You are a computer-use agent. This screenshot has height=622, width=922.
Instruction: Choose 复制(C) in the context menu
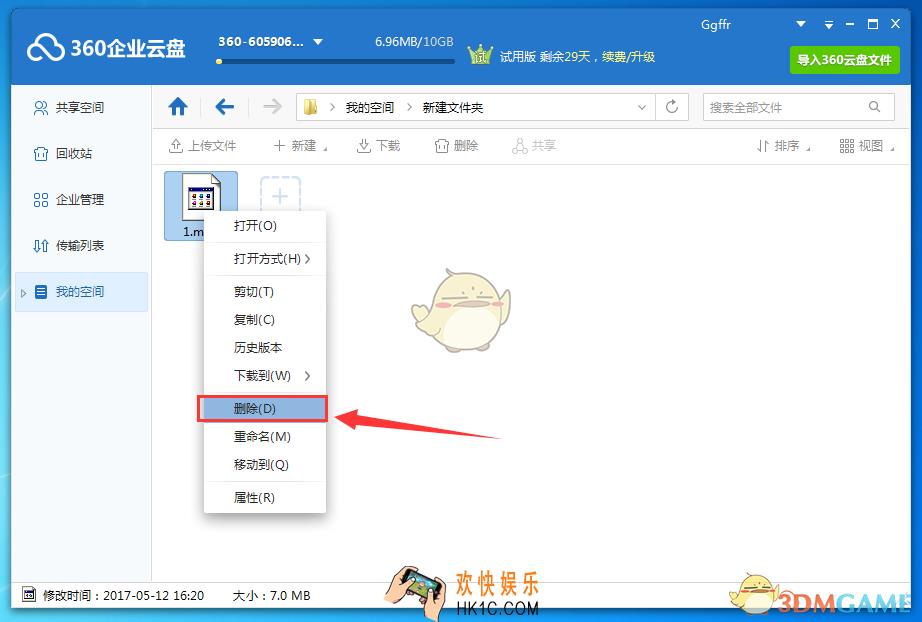265,319
